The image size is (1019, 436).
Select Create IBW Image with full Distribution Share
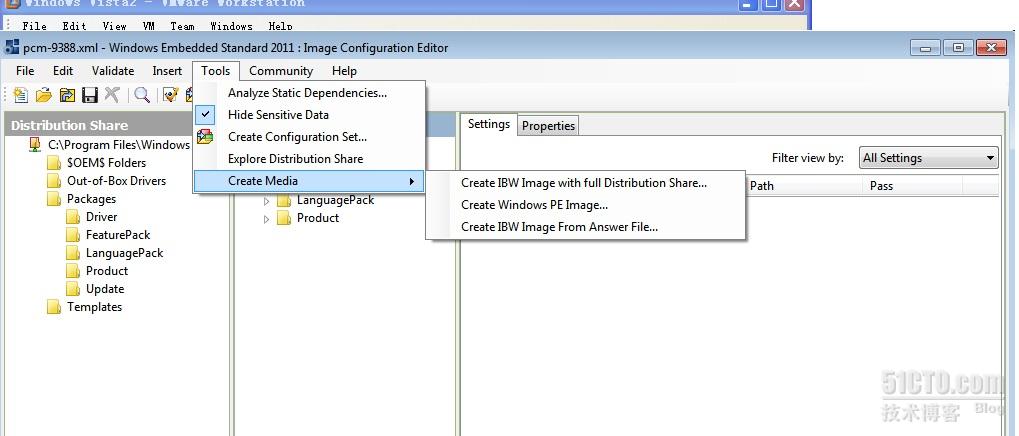pos(584,183)
